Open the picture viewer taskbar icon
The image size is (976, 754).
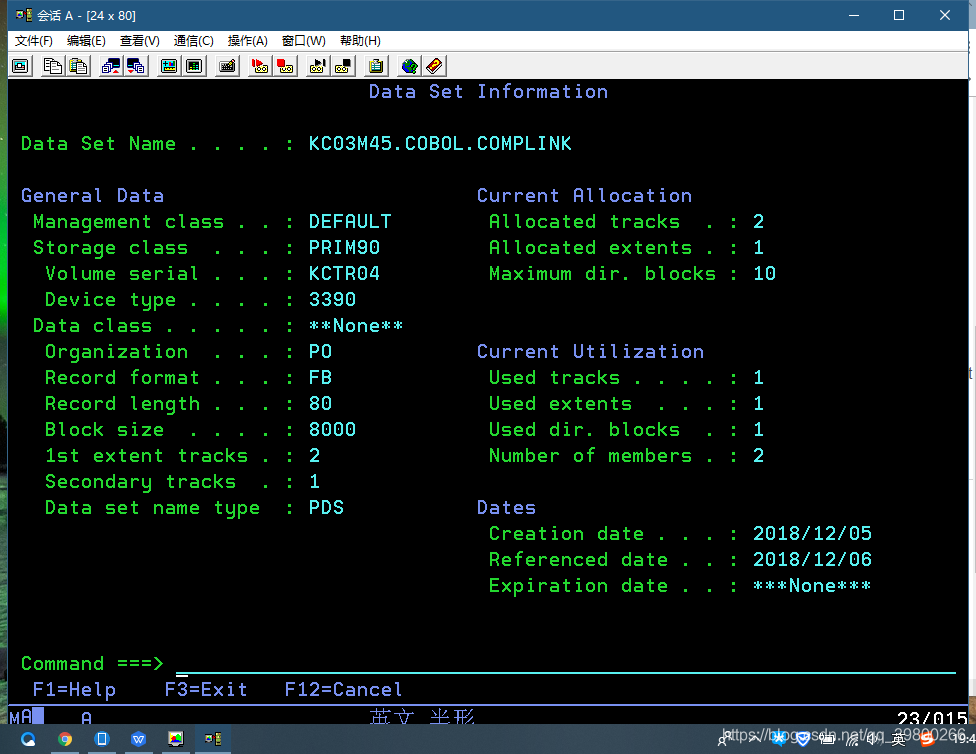[x=176, y=739]
